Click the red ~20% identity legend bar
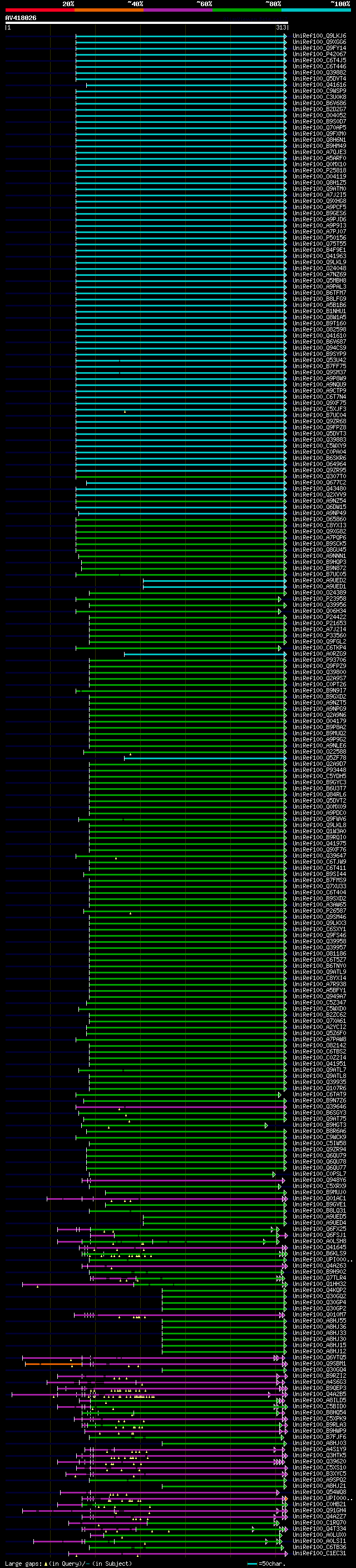Image resolution: width=356 pixels, height=1568 pixels. [x=39, y=10]
